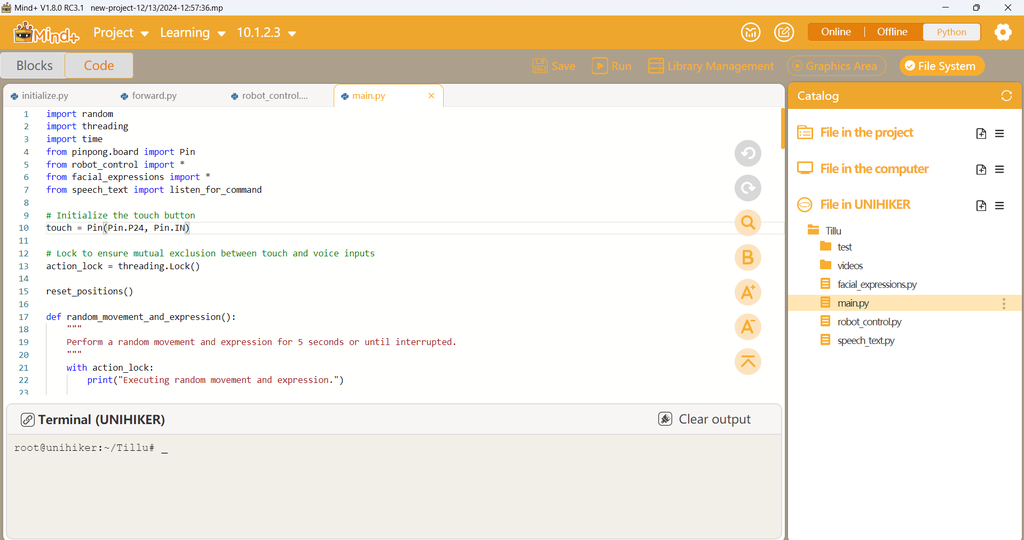
Task: Click the B breakpoint icon
Action: tap(748, 257)
